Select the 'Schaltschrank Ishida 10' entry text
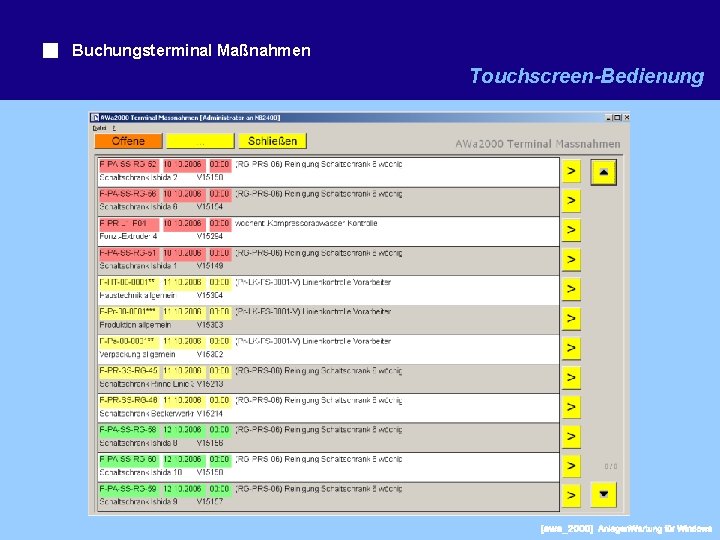The height and width of the screenshot is (540, 720). [x=141, y=472]
